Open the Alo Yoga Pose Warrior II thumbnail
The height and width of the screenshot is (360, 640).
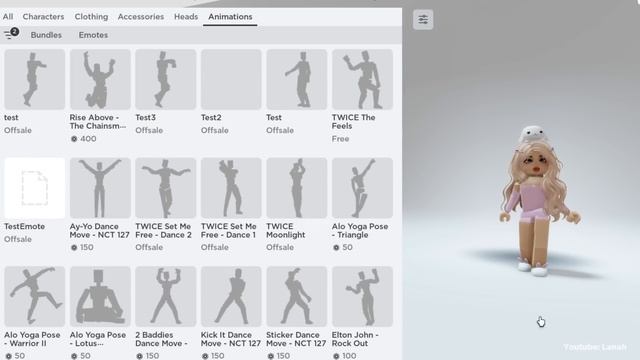[x=35, y=297]
